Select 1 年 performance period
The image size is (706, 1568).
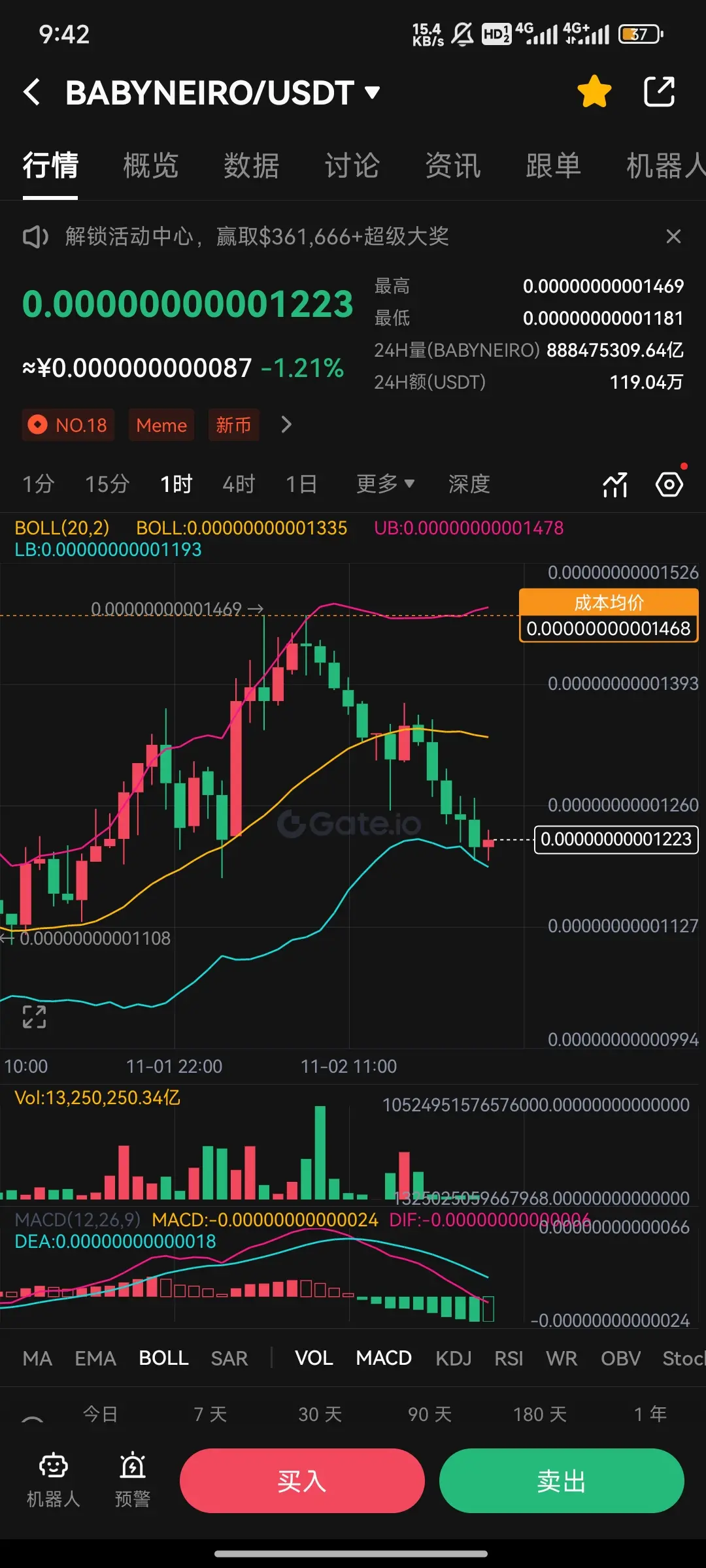coord(650,1414)
